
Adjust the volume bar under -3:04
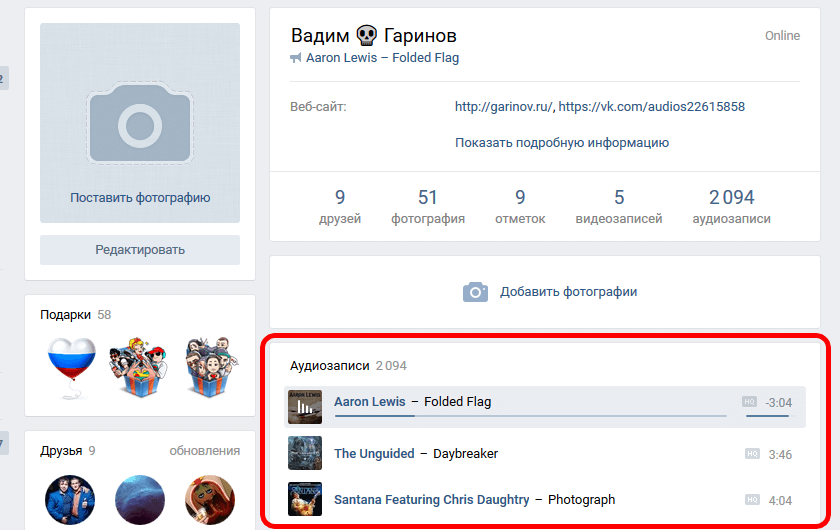pyautogui.click(x=767, y=415)
